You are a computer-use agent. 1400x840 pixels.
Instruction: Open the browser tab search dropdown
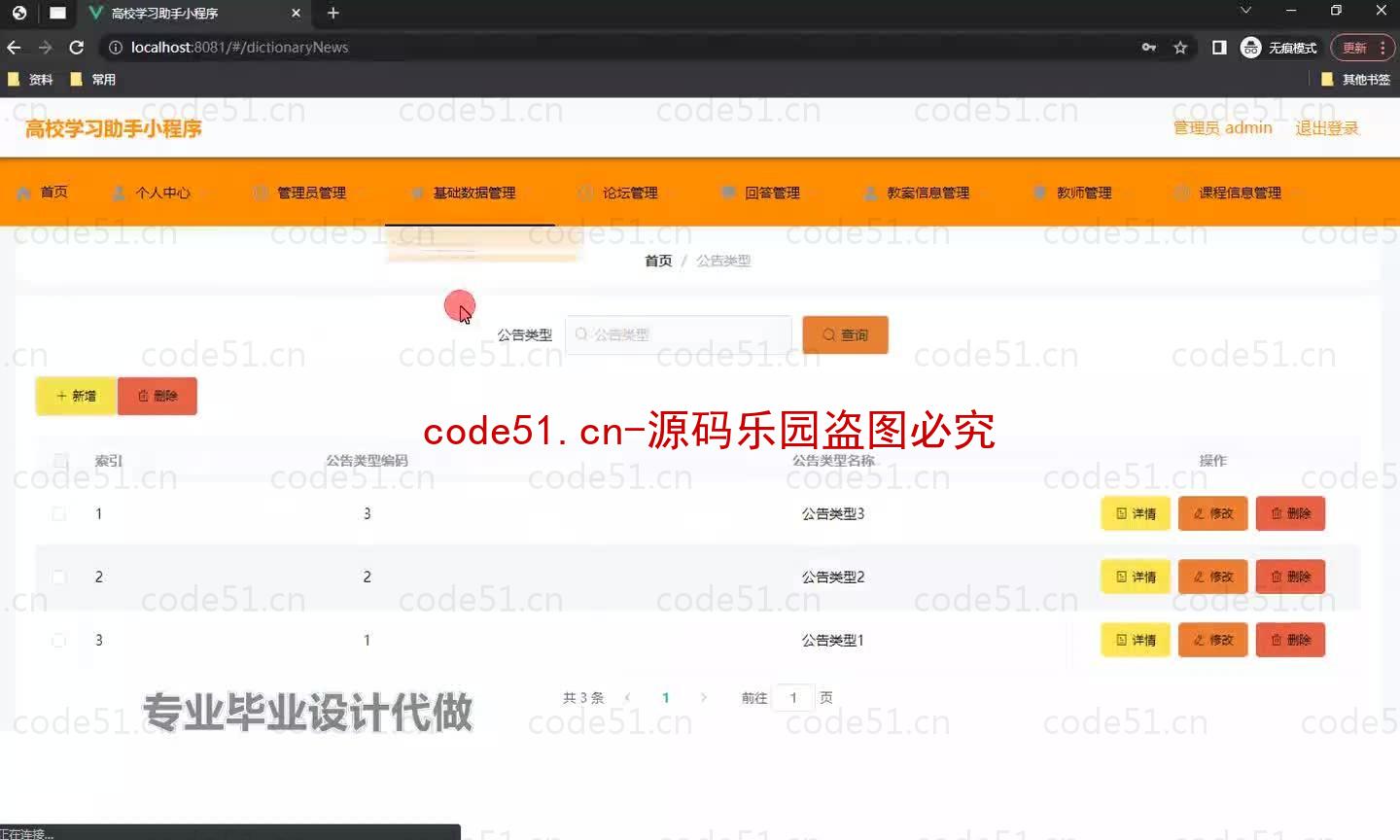1245,11
